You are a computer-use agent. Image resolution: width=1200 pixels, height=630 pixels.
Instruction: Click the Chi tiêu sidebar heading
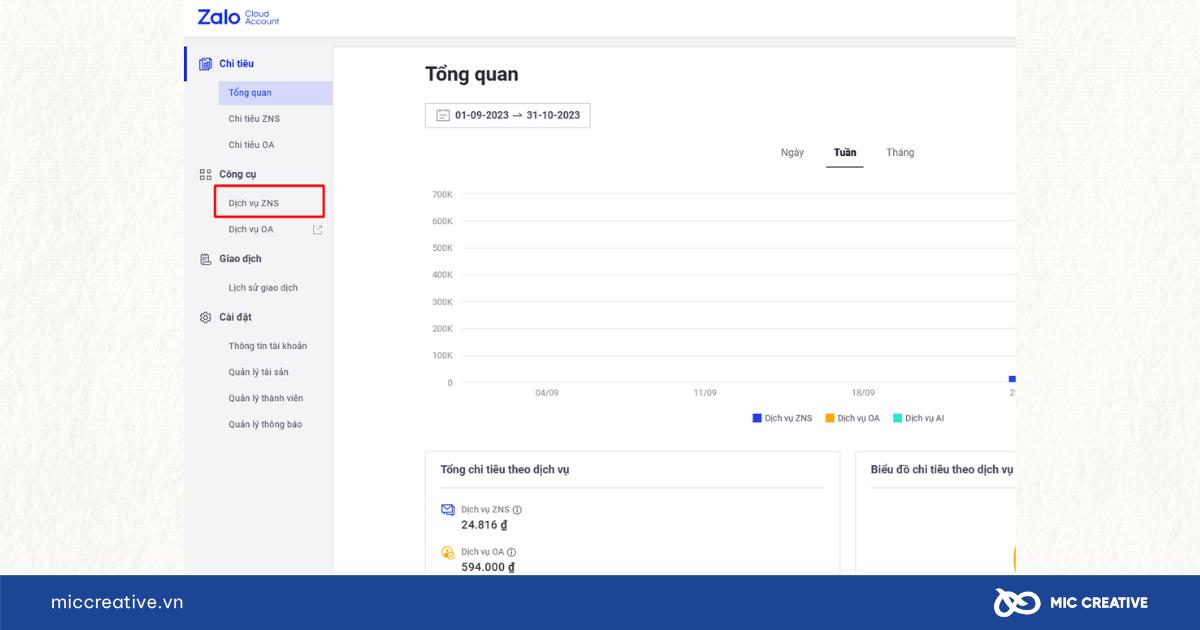pyautogui.click(x=237, y=64)
